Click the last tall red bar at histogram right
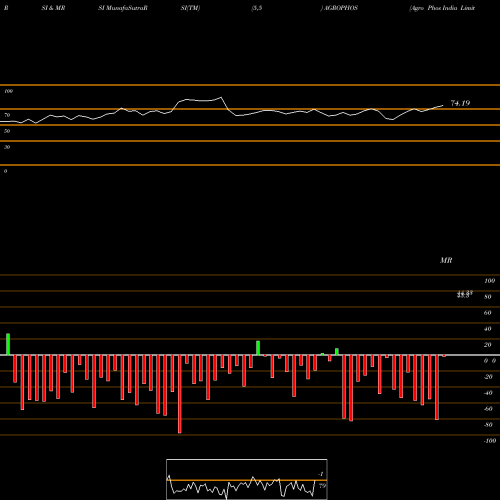This screenshot has height=500, width=500. (x=437, y=387)
